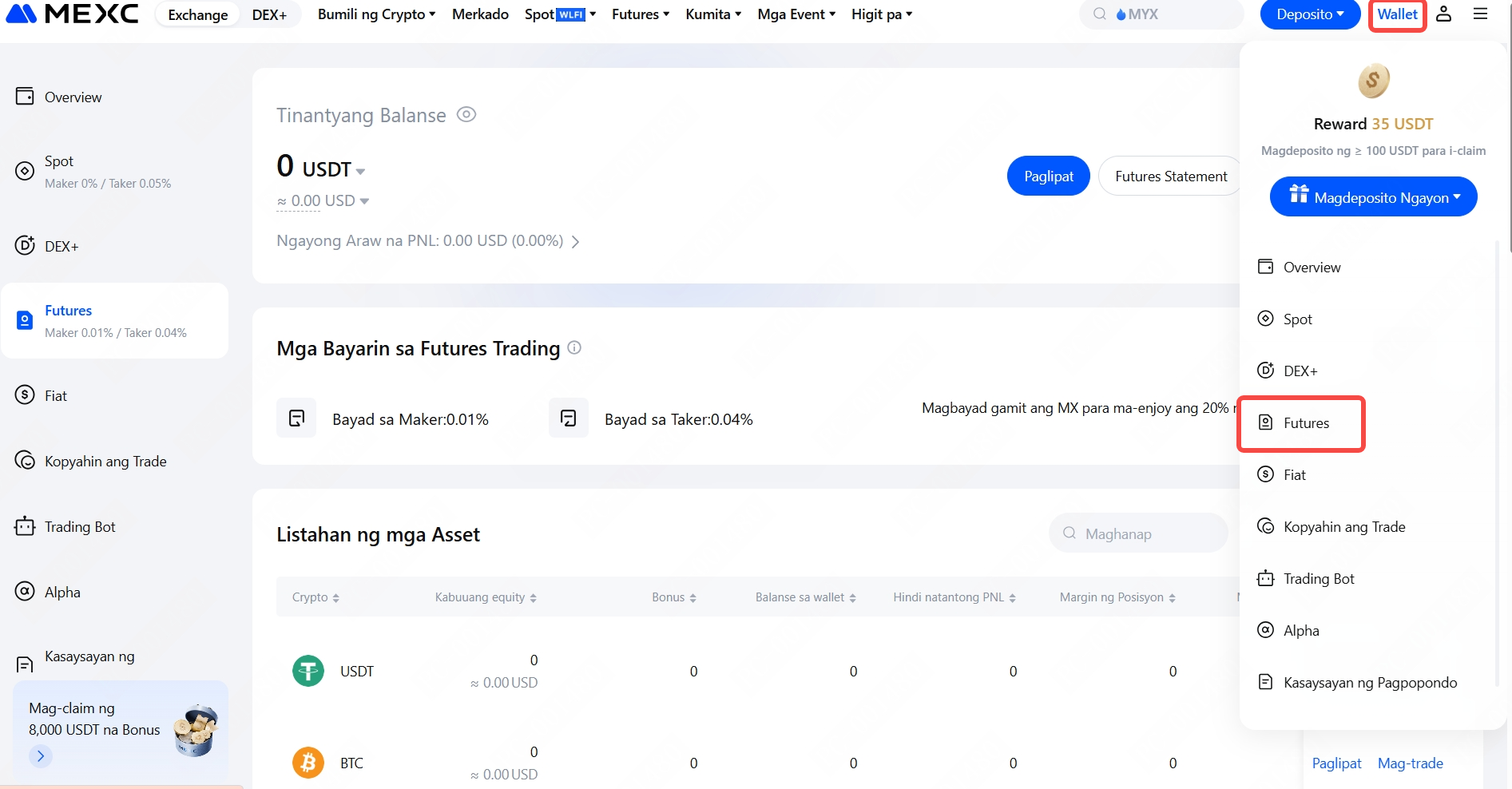Image resolution: width=1512 pixels, height=789 pixels.
Task: Select Kopyahin ang Trade in Wallet dropdown
Action: [1331, 526]
